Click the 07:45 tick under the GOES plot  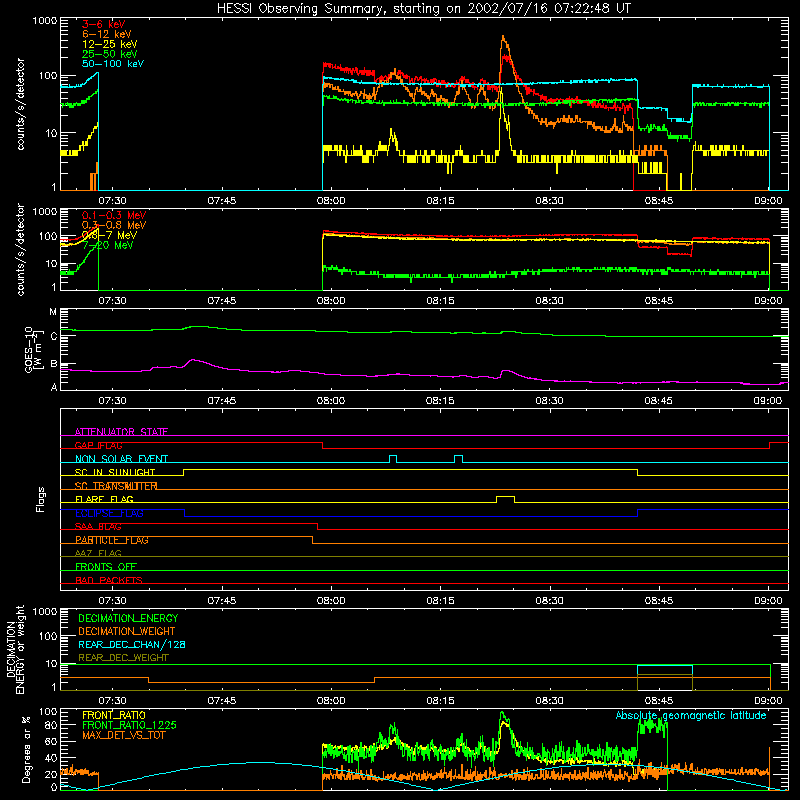point(221,401)
